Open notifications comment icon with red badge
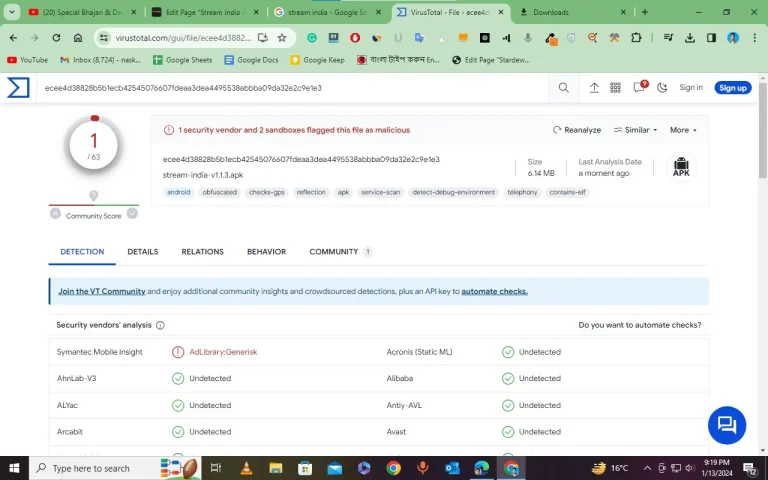 click(x=640, y=87)
